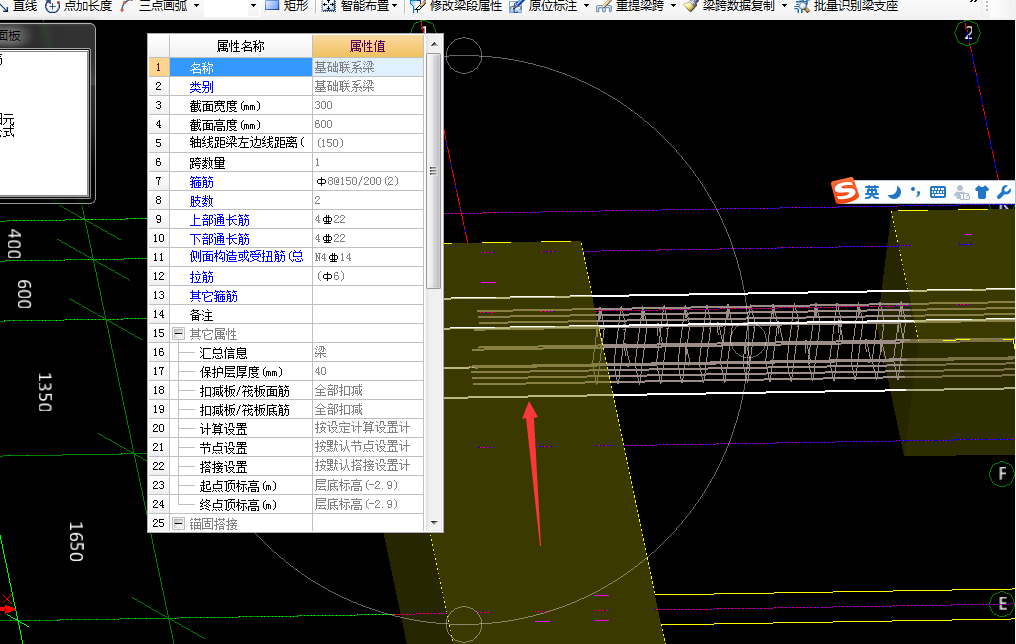The width and height of the screenshot is (1016, 644).
Task: Click axis bubble 2 in the drawing
Action: point(968,33)
